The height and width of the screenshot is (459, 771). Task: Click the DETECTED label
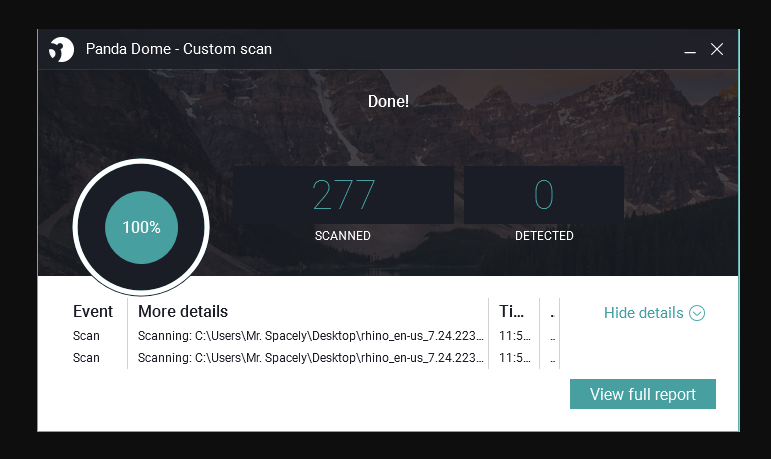tap(544, 236)
